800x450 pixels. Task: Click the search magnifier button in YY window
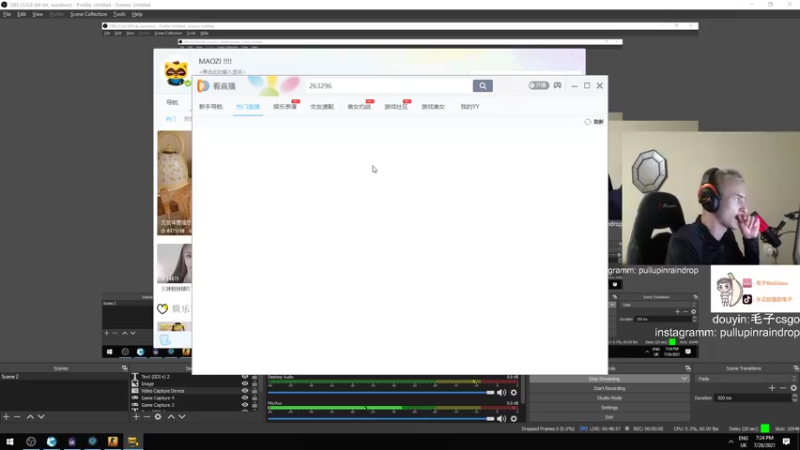point(482,86)
